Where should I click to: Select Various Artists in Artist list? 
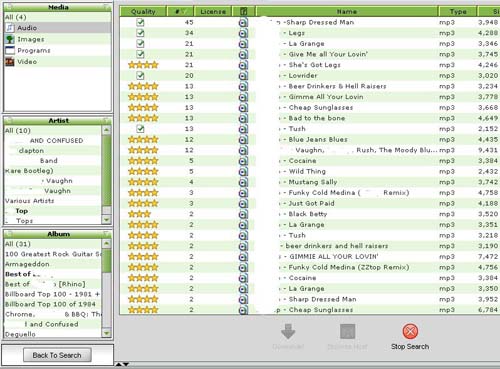pos(53,201)
